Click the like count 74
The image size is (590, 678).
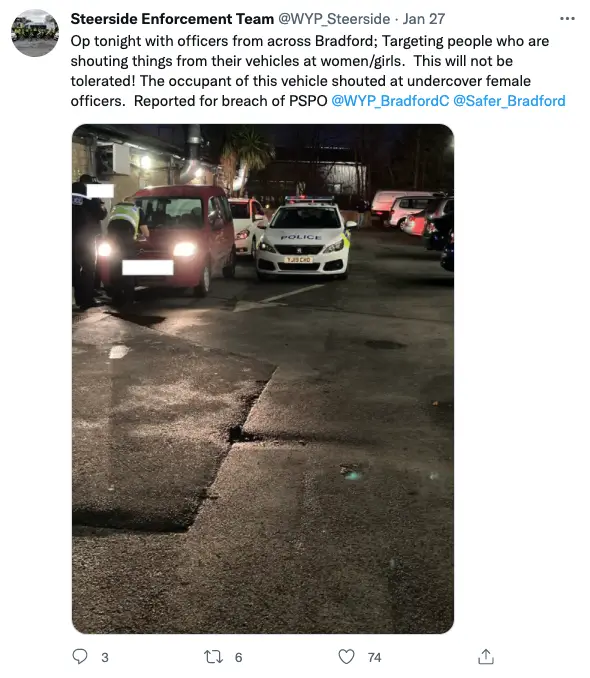pyautogui.click(x=375, y=658)
